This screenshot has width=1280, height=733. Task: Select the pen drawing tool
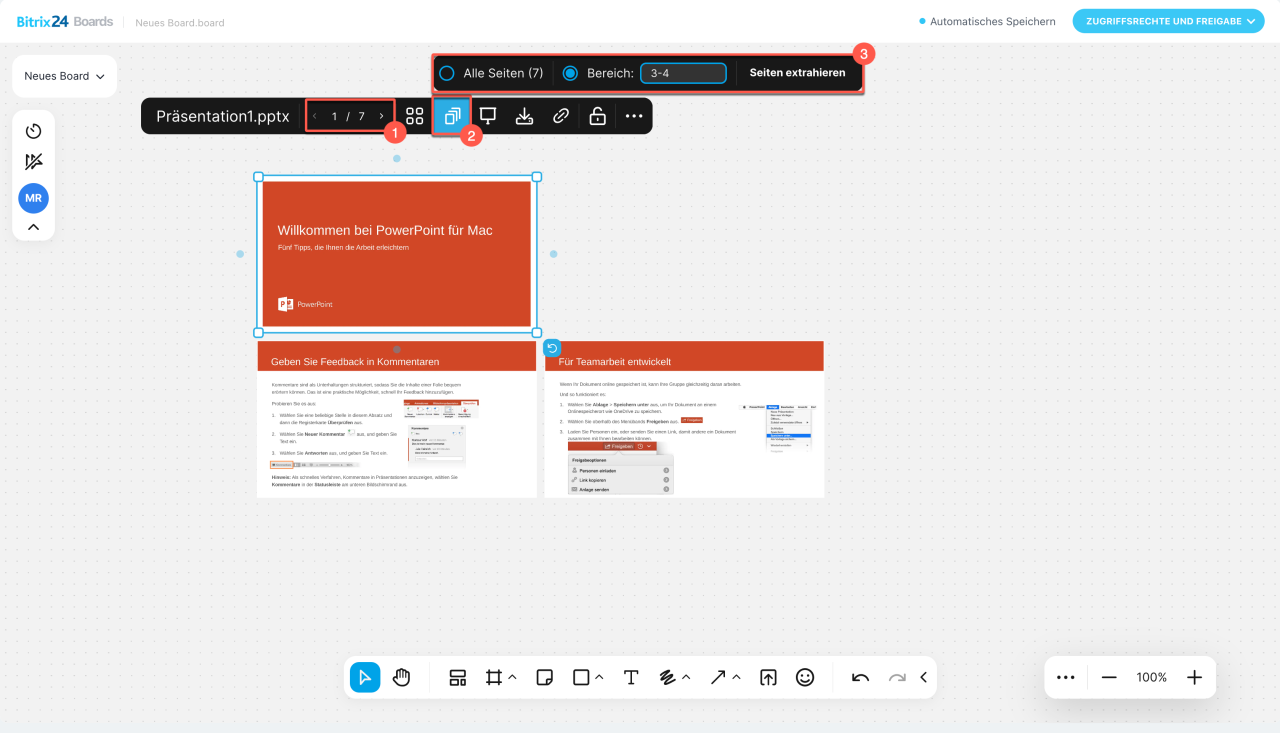coord(668,677)
